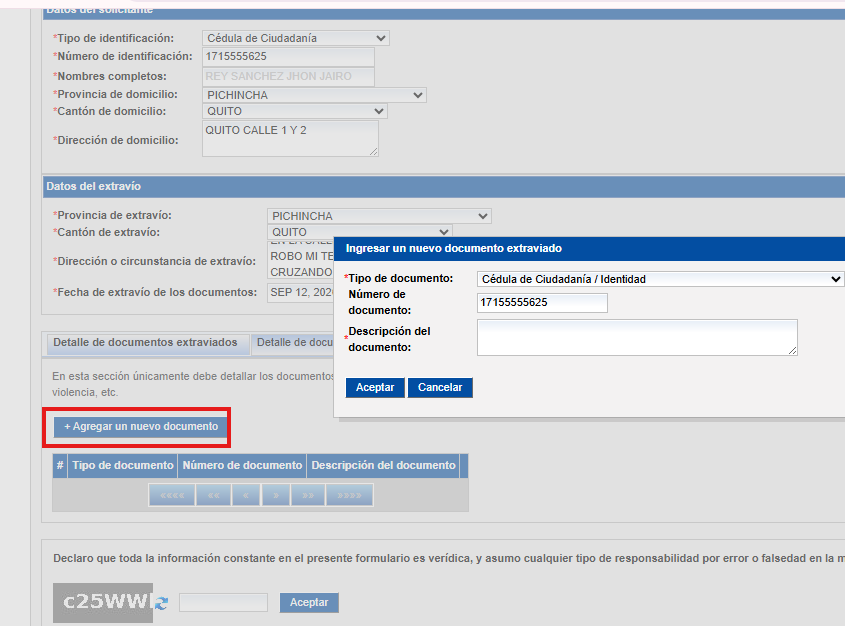Click Cancelar in the new document dialog
This screenshot has height=626, width=845.
tap(440, 387)
